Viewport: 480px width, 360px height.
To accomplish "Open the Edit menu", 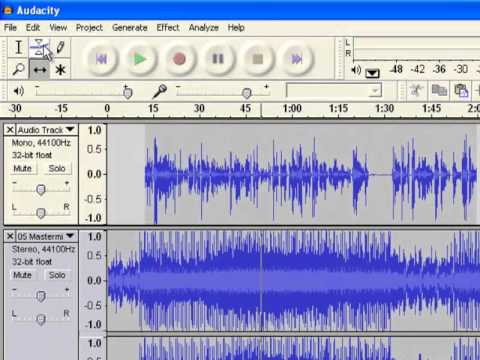I will click(x=33, y=28).
